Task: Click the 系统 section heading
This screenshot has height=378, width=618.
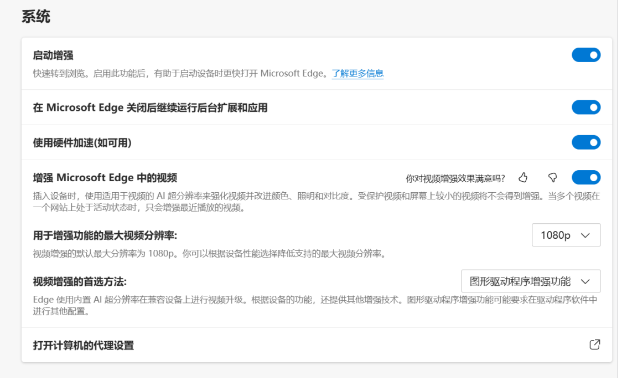Action: click(x=36, y=17)
